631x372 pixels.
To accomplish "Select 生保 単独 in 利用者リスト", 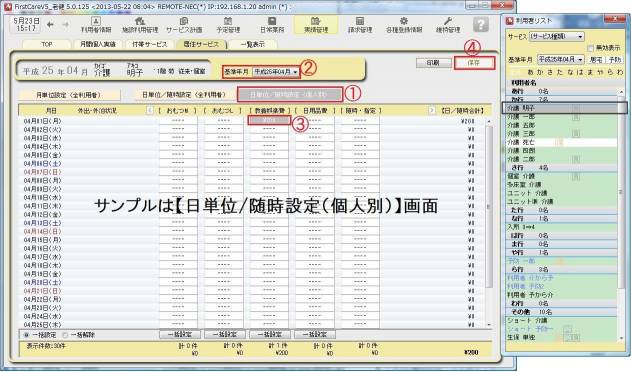I will pyautogui.click(x=561, y=337).
